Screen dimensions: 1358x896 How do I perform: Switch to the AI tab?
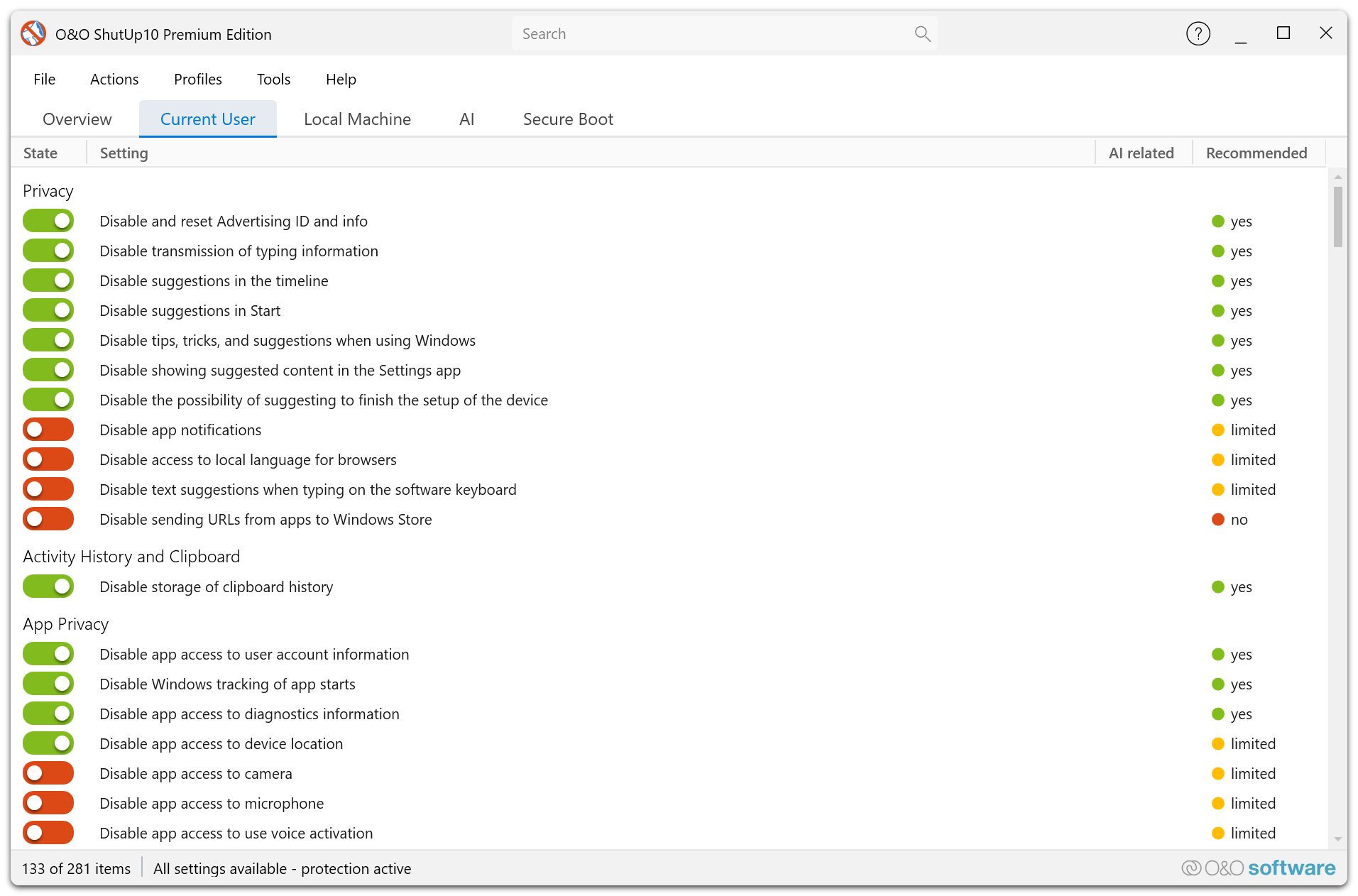[x=466, y=119]
